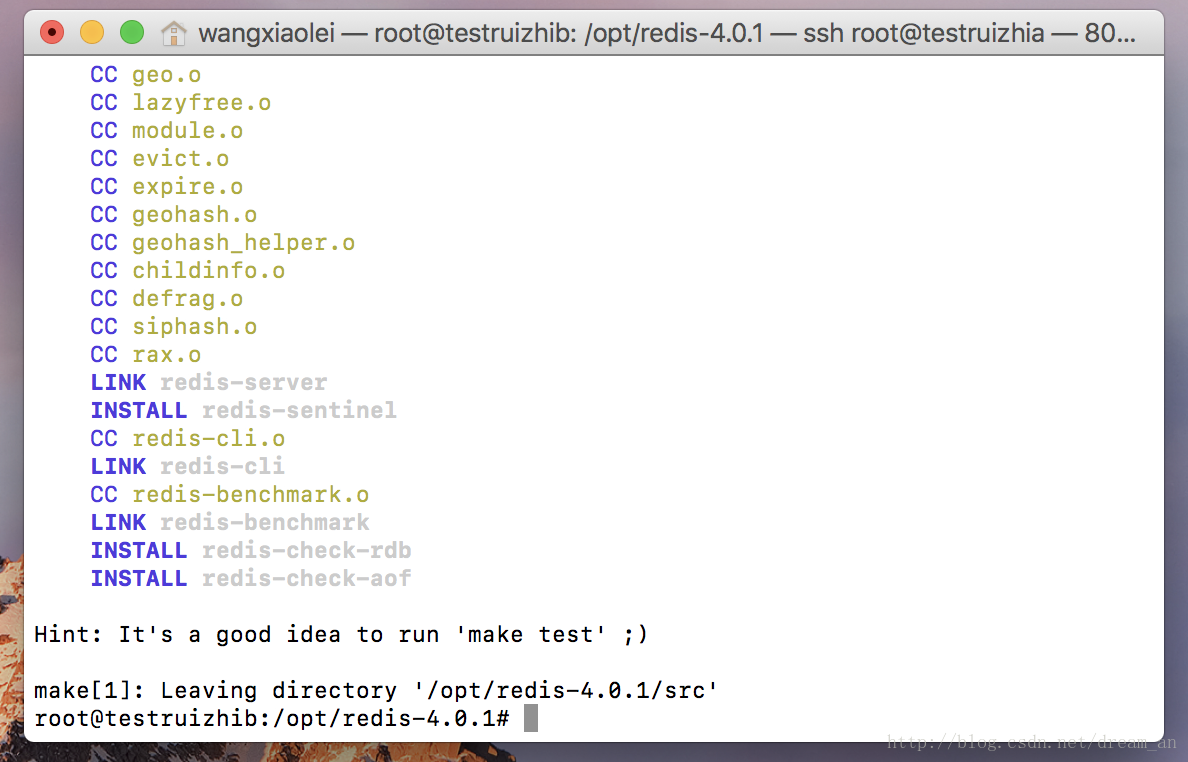Click the line 'CC siphash.o'
Image resolution: width=1188 pixels, height=762 pixels.
pos(174,327)
